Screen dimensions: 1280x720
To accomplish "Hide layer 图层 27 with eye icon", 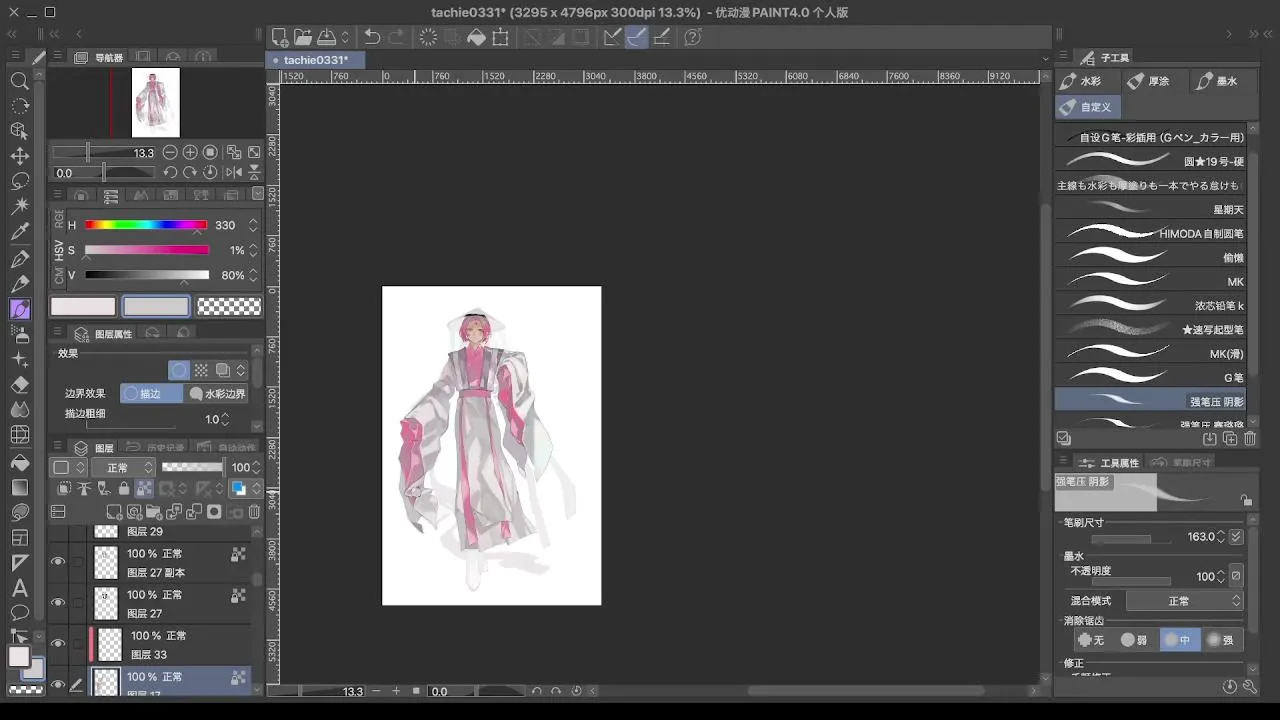I will pyautogui.click(x=58, y=603).
